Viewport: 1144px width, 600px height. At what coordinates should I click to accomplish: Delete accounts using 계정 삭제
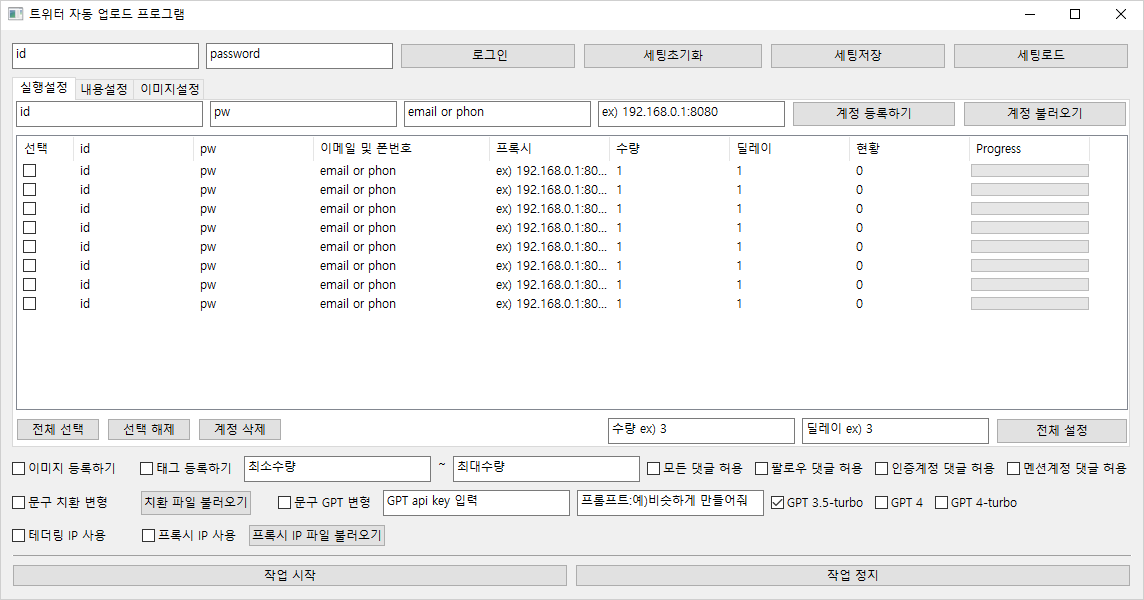point(240,430)
